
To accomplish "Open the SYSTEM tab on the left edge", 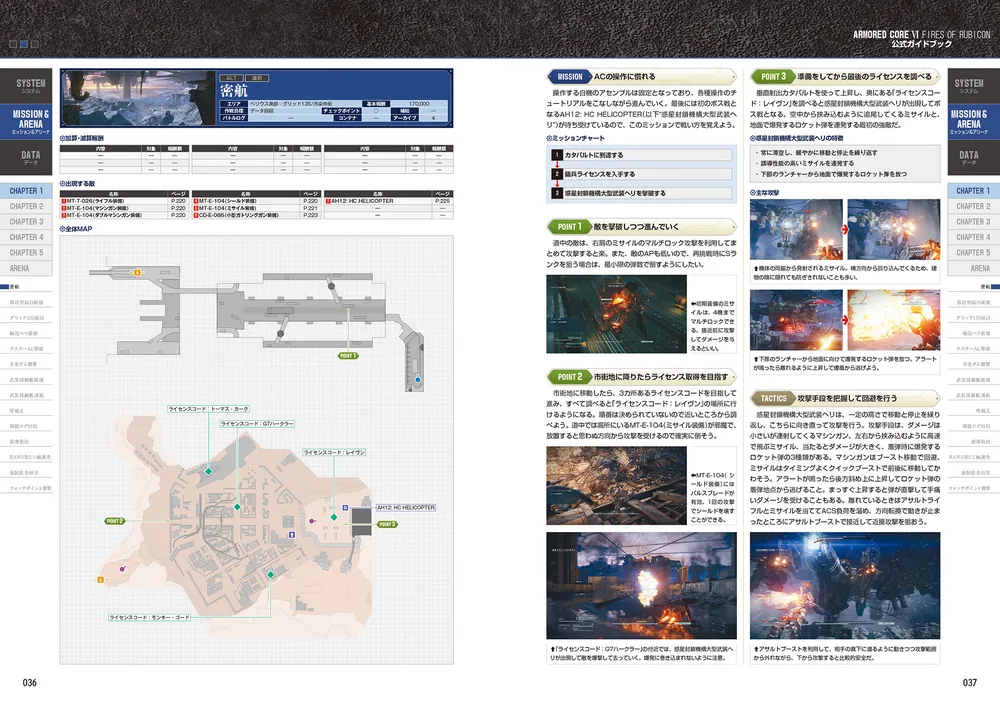I will coord(26,85).
